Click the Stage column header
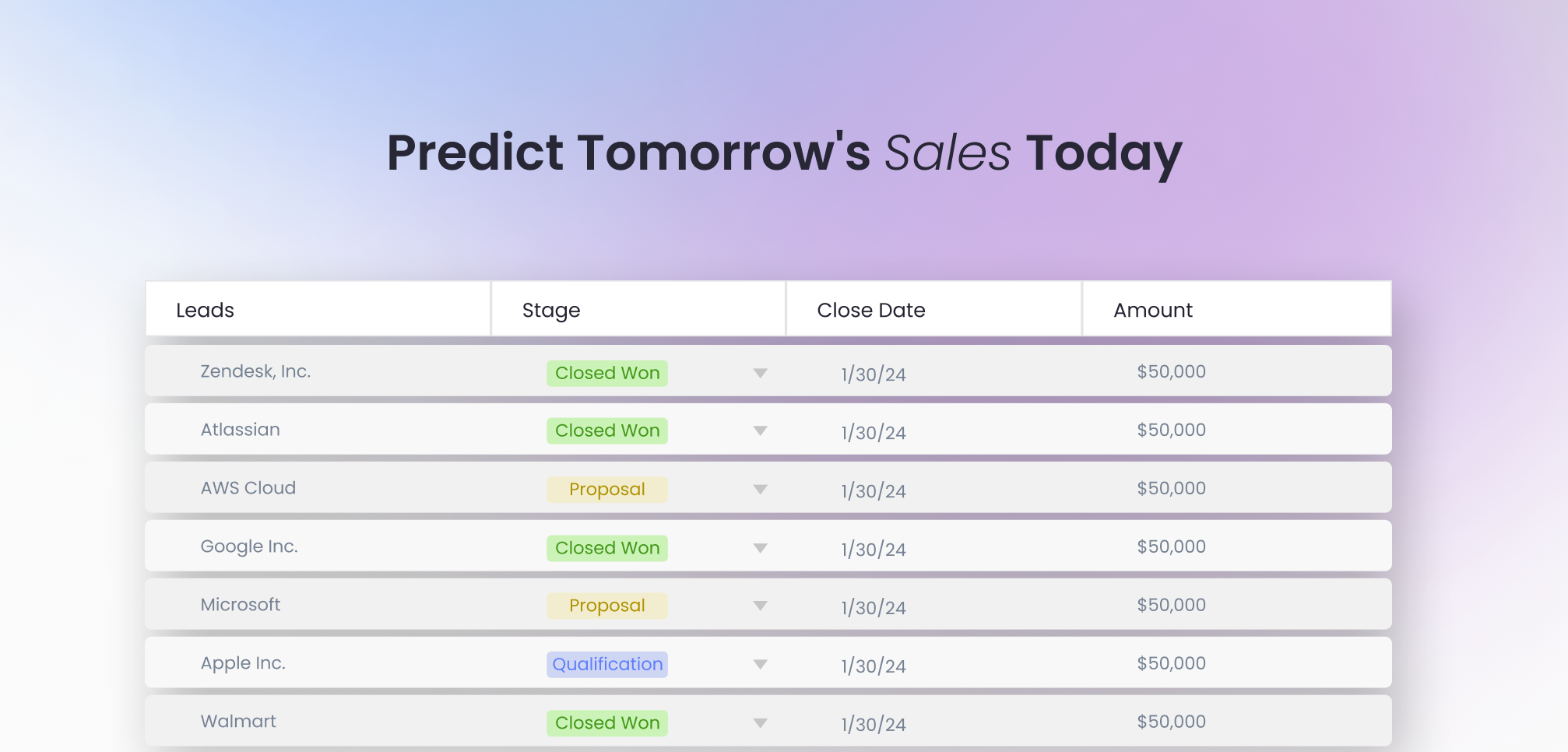Screen dimensions: 1568x752 pos(550,309)
